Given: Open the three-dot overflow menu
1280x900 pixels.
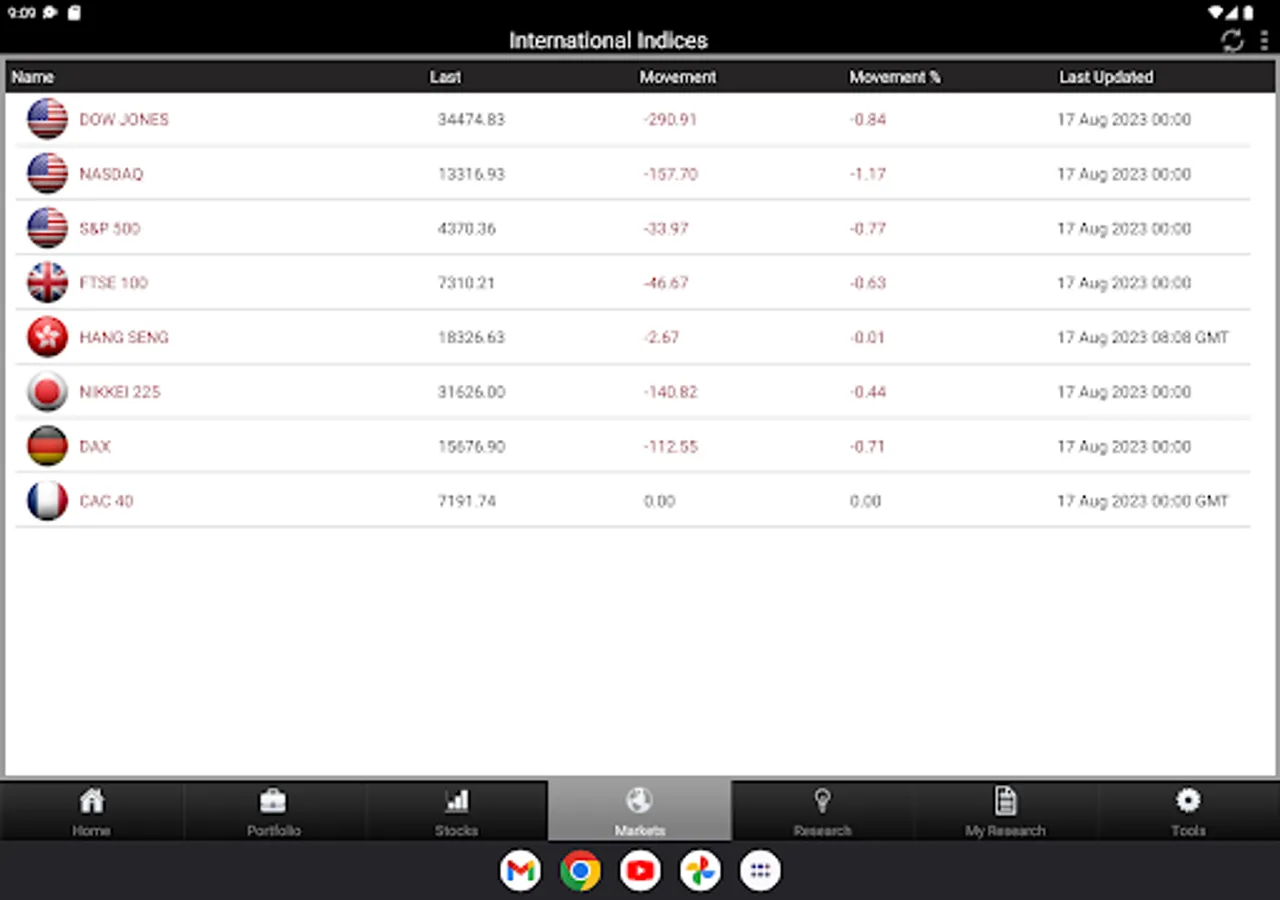Looking at the screenshot, I should pyautogui.click(x=1265, y=41).
